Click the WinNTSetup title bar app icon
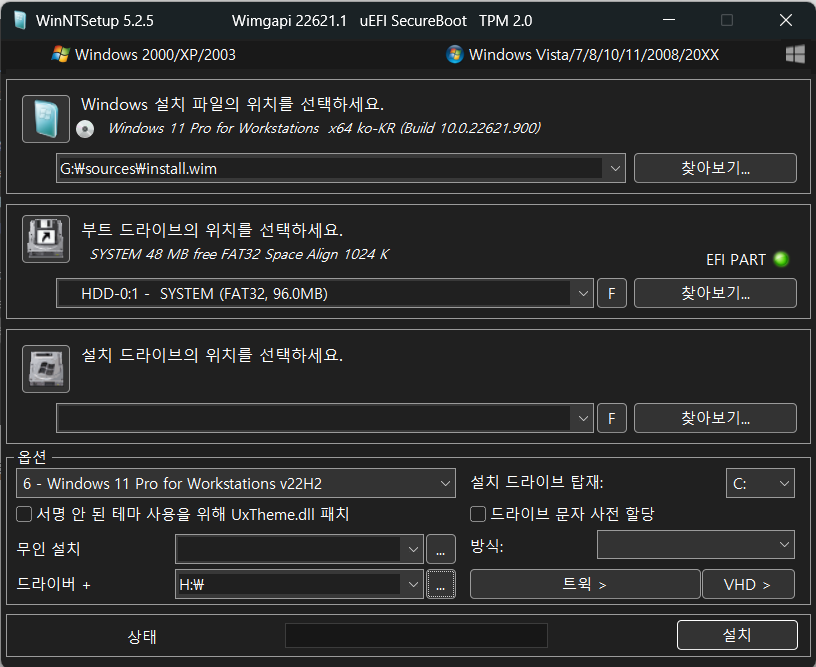816x667 pixels. [x=20, y=20]
